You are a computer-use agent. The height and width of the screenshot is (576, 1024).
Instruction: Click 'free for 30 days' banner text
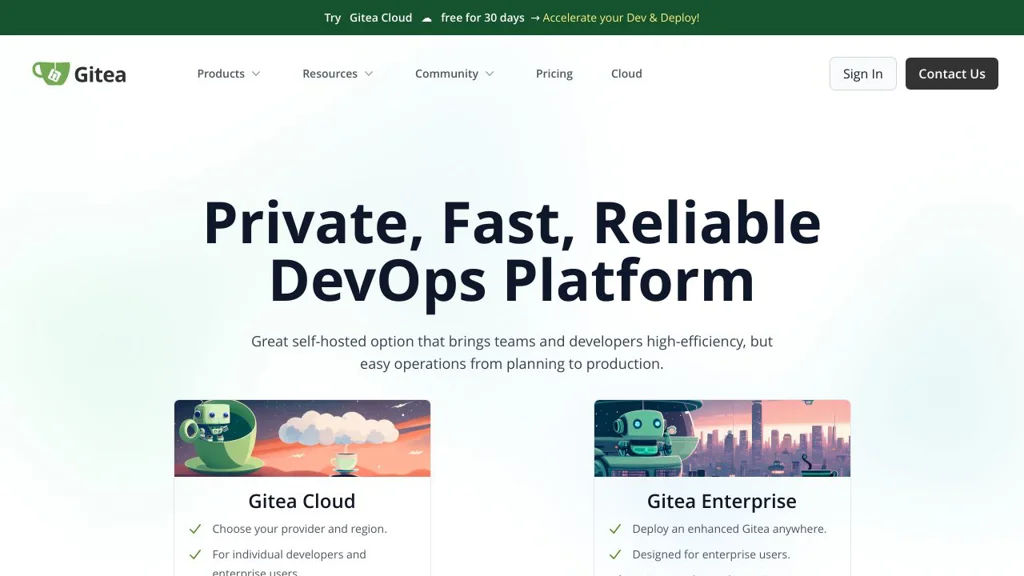coord(483,18)
